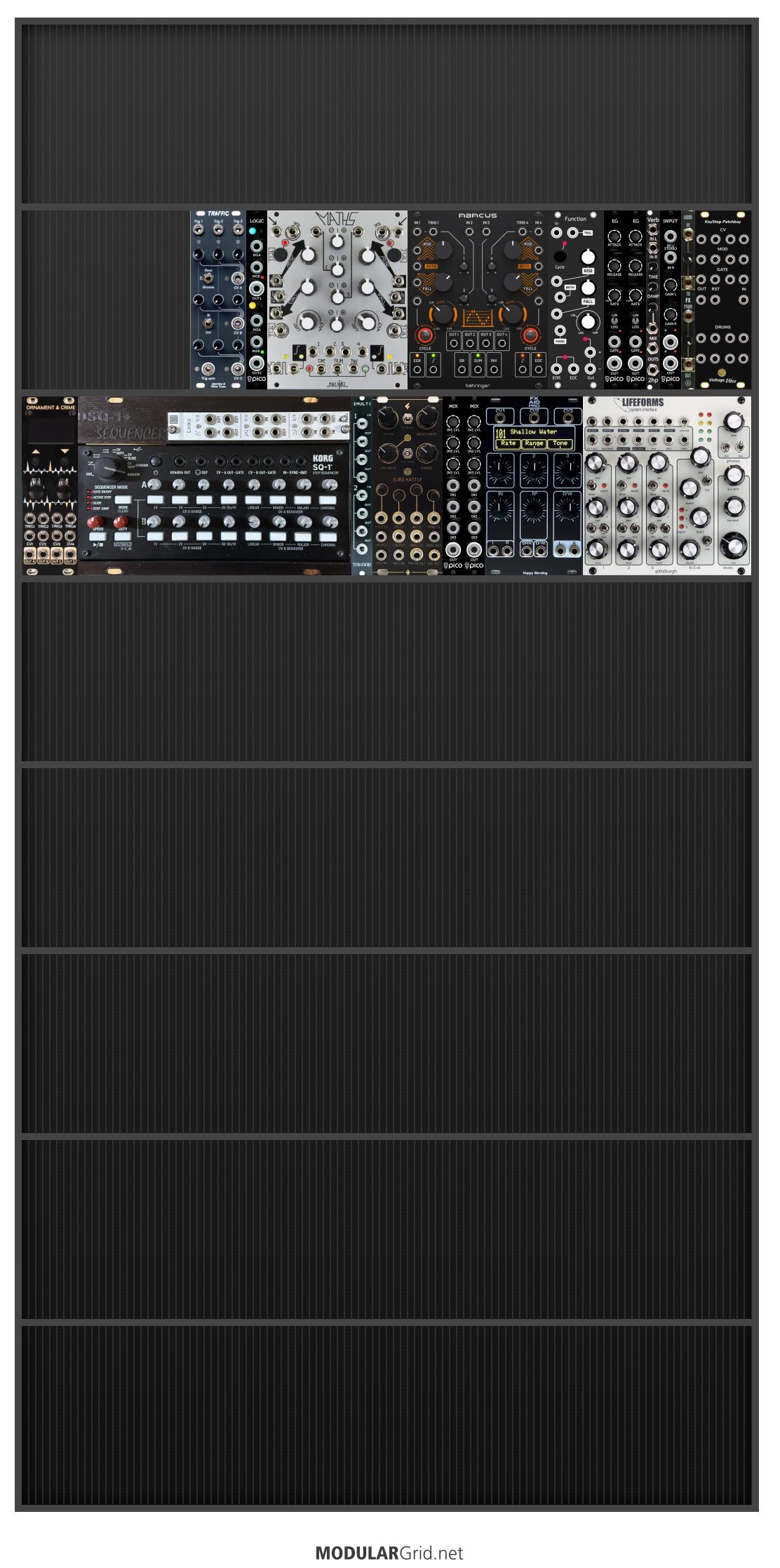Click the INV jack on Abacus

coord(494,369)
